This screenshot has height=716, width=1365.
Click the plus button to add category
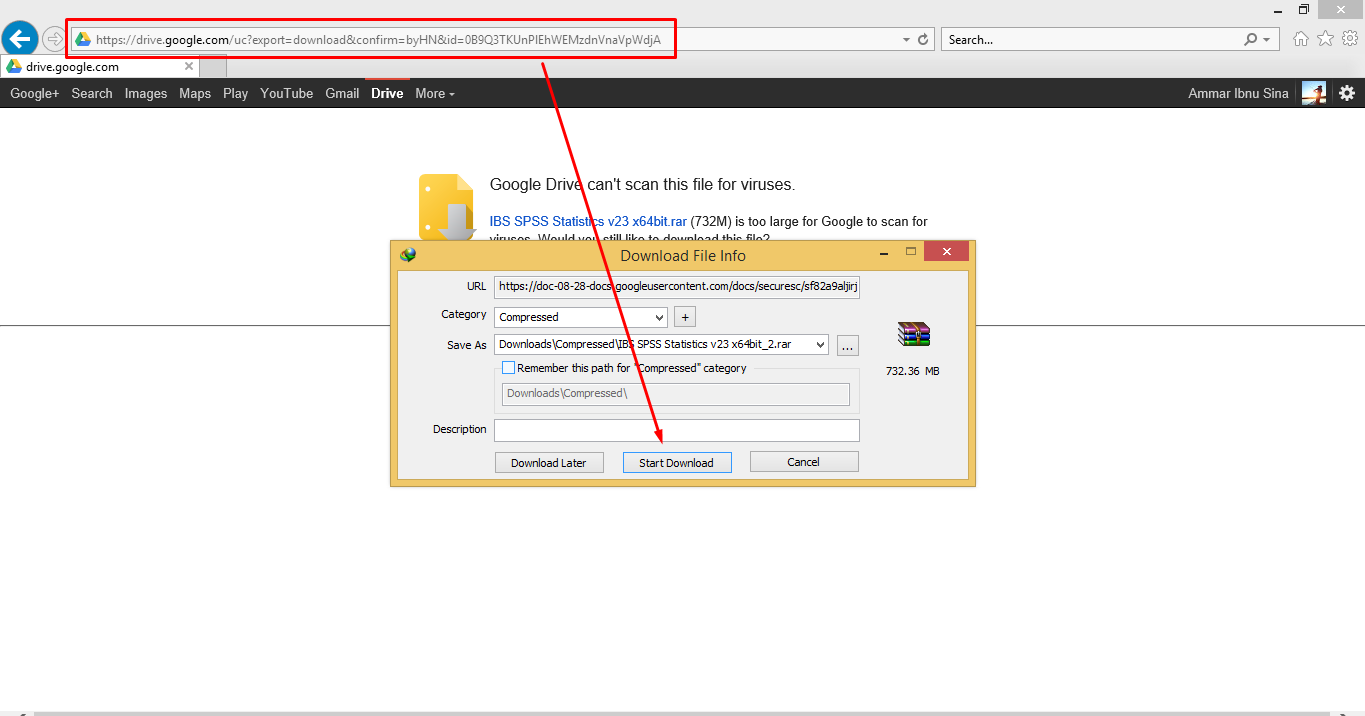685,317
